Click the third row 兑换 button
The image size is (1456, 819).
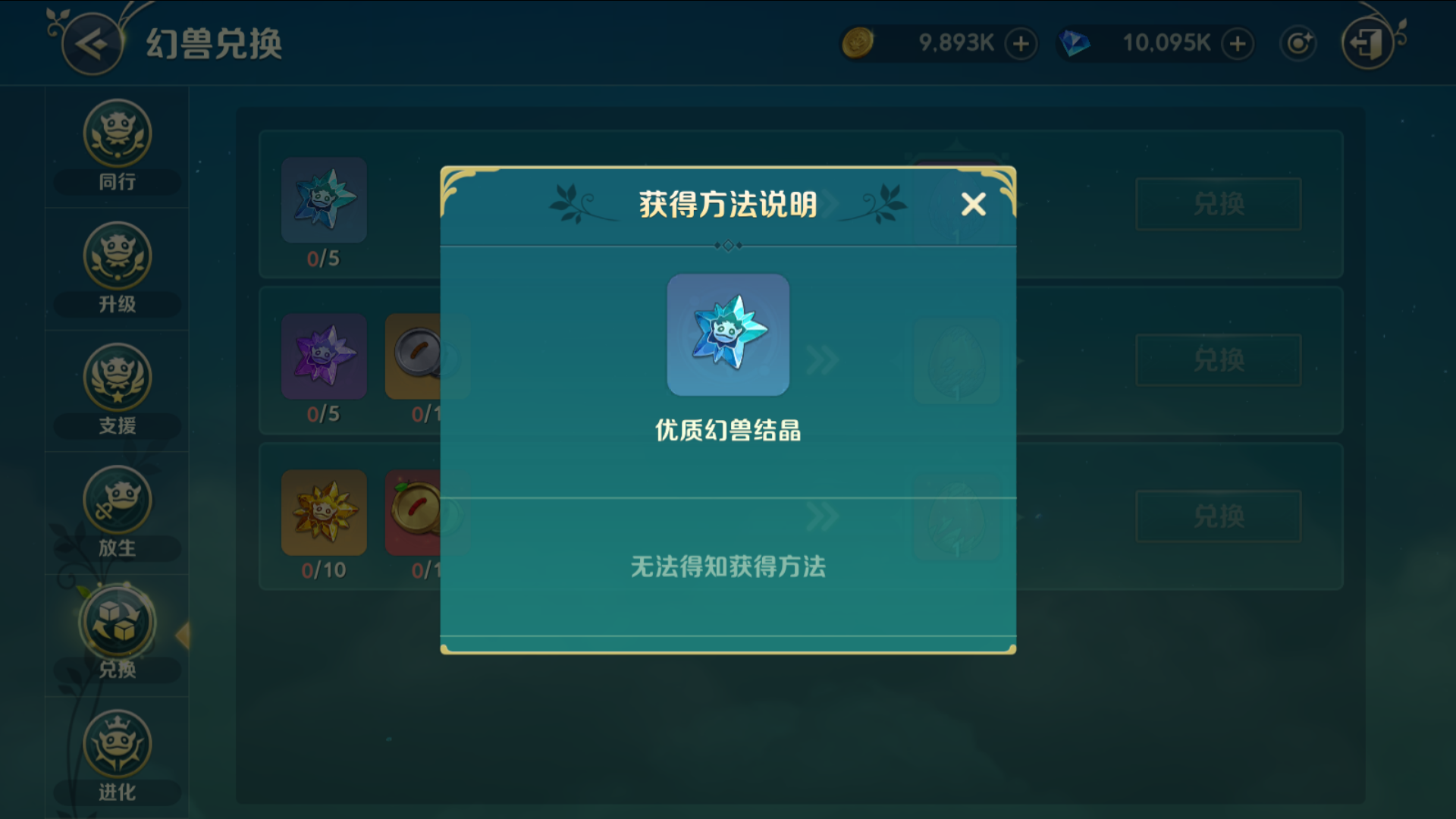pyautogui.click(x=1219, y=516)
